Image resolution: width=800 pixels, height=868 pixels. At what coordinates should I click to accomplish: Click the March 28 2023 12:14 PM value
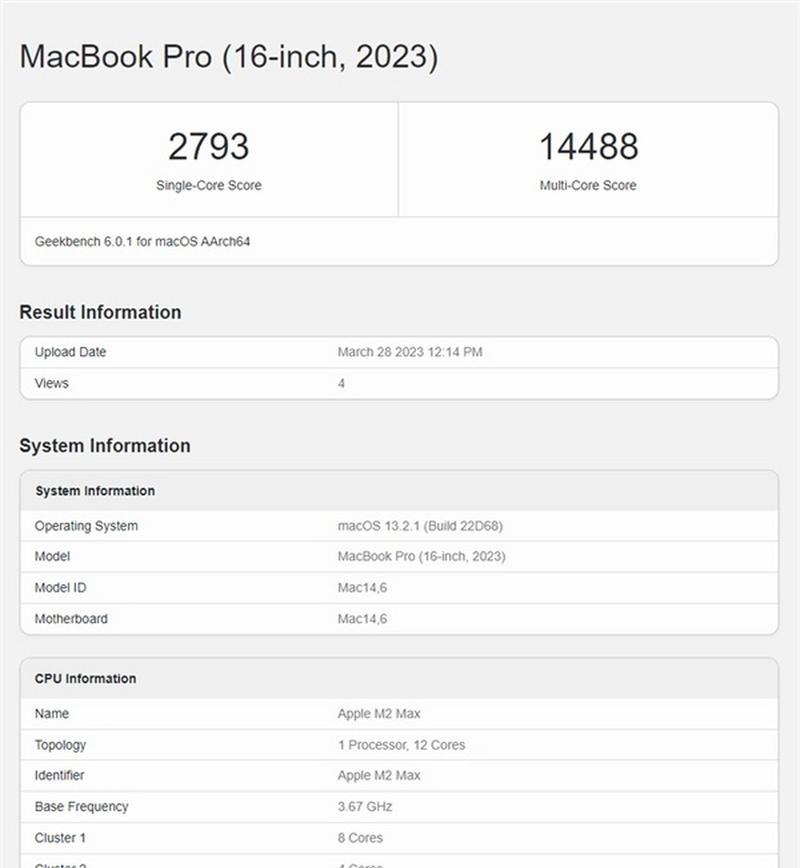point(410,352)
